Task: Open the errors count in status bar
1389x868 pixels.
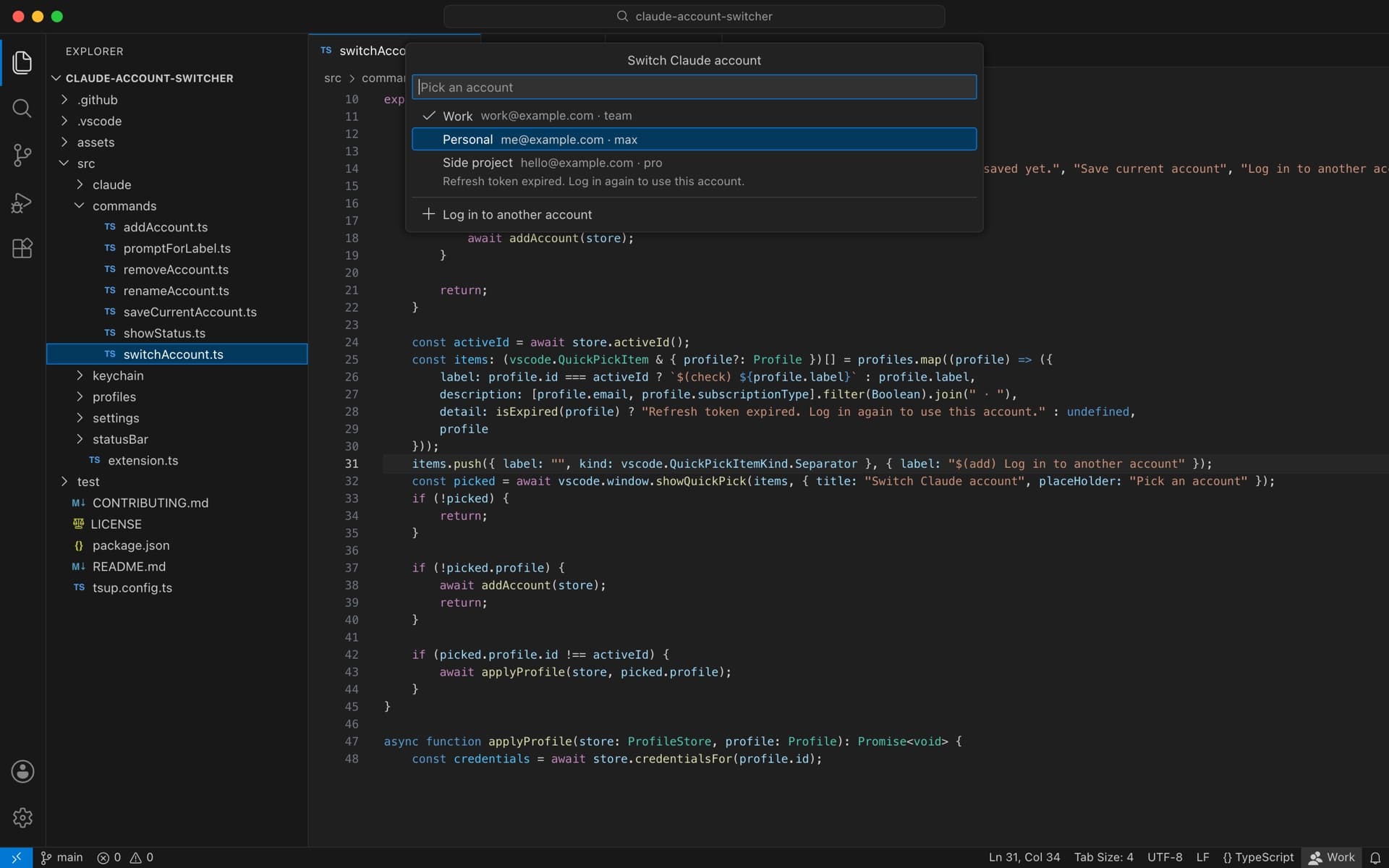Action: tap(109, 857)
